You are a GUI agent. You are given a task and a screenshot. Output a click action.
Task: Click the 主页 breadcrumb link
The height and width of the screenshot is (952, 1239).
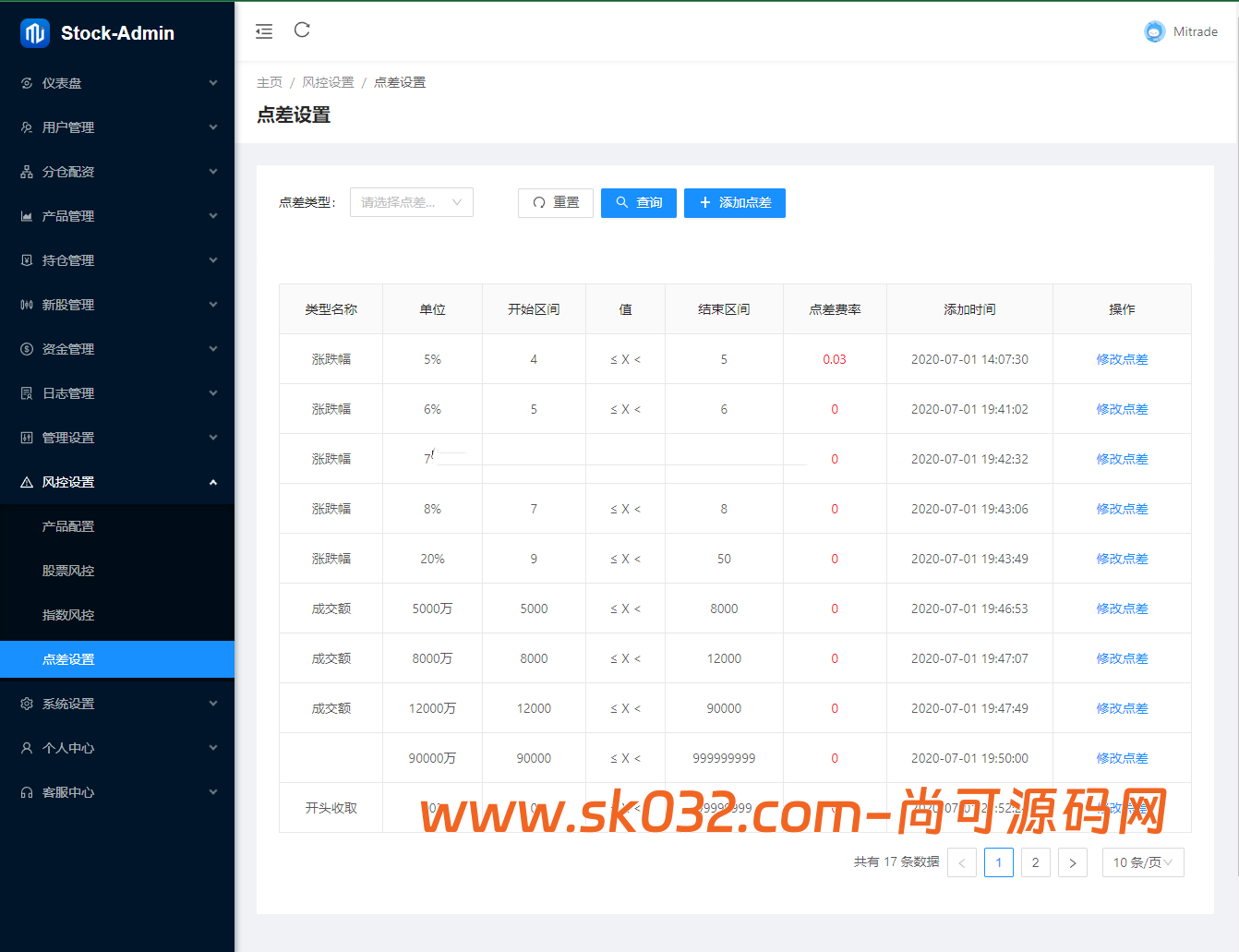[x=270, y=81]
